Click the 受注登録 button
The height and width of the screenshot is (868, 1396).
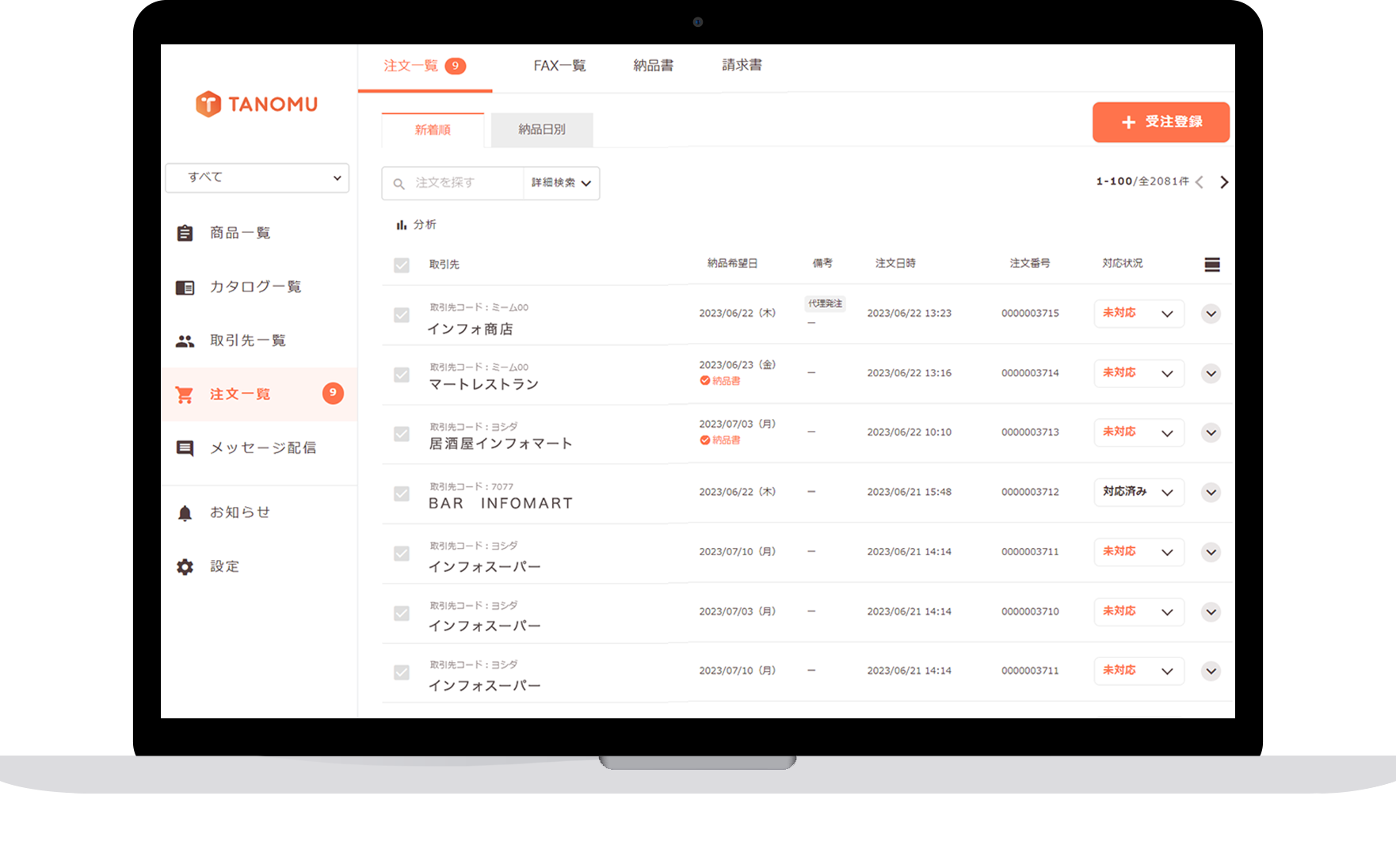[1161, 122]
